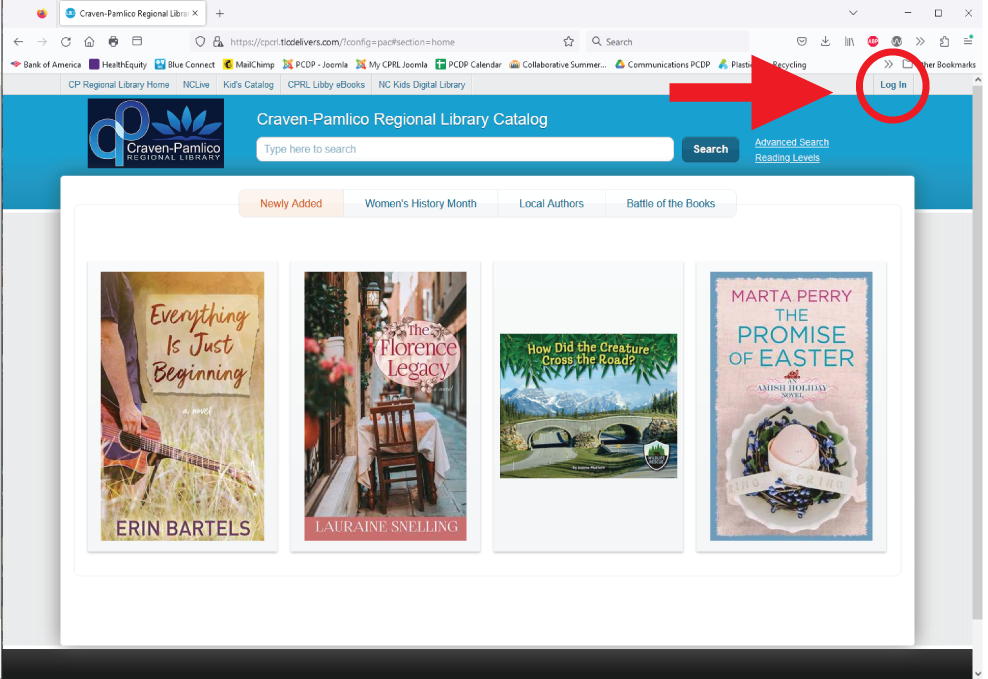Click the sidebar view icon beside the print icon
Image resolution: width=988 pixels, height=679 pixels.
coord(137,42)
